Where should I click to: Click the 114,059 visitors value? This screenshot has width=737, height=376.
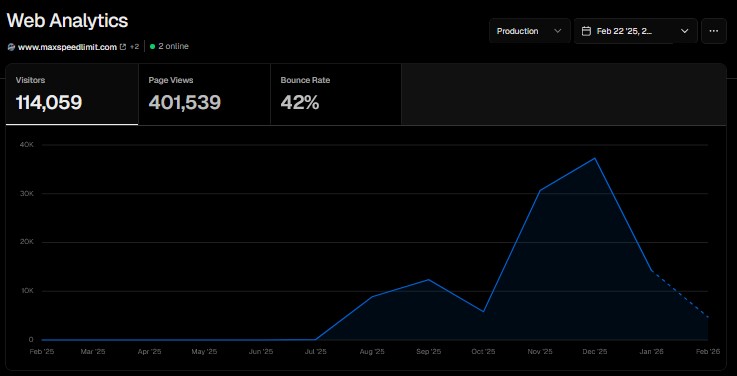49,102
